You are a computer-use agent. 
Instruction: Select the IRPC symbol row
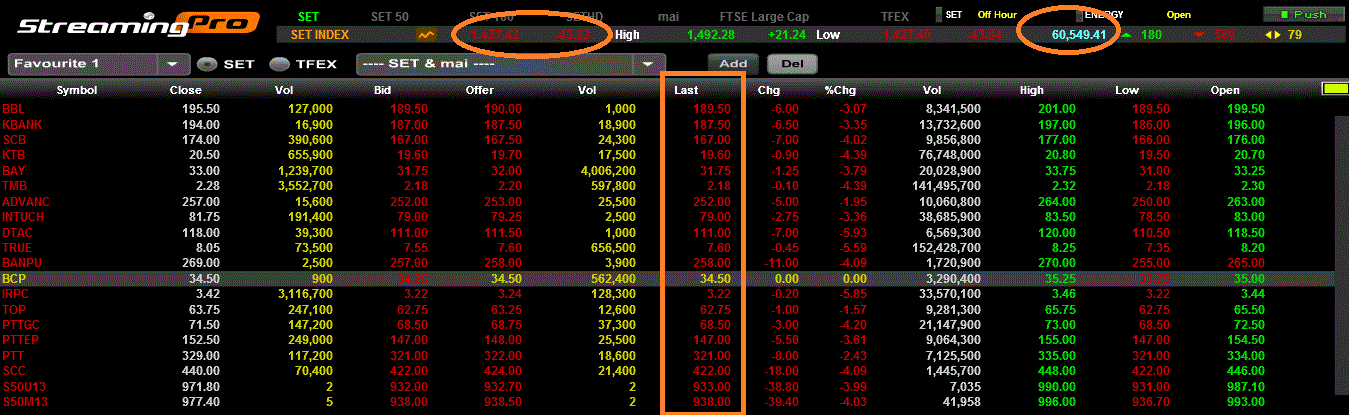(668, 294)
